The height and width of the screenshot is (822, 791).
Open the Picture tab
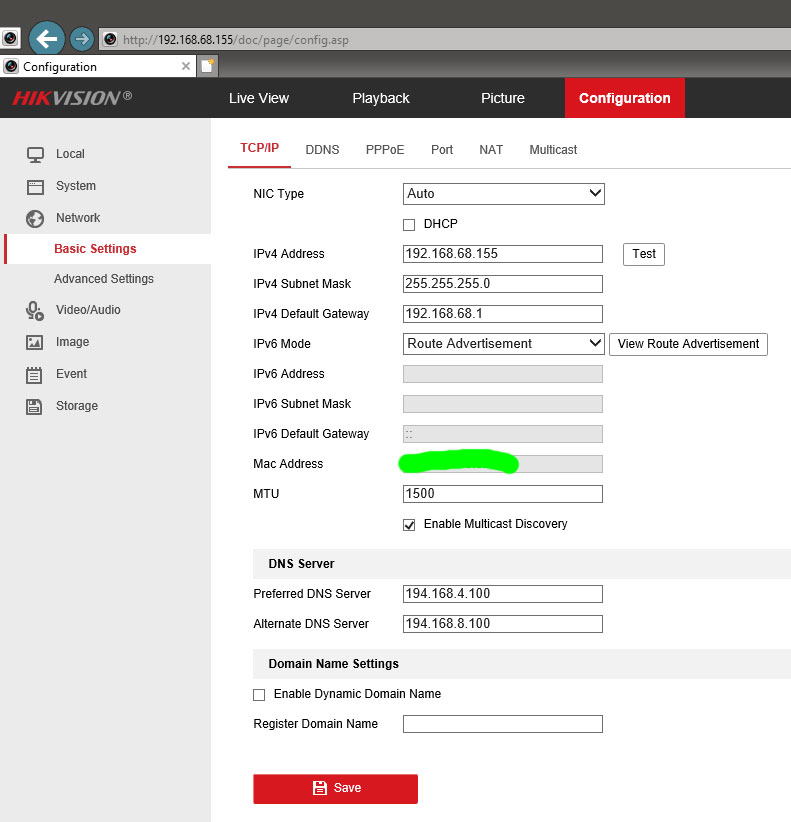pyautogui.click(x=503, y=98)
